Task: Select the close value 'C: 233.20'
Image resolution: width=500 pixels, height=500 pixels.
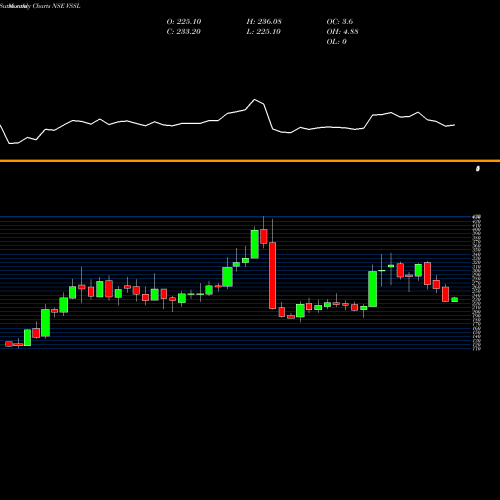Action: pos(184,31)
